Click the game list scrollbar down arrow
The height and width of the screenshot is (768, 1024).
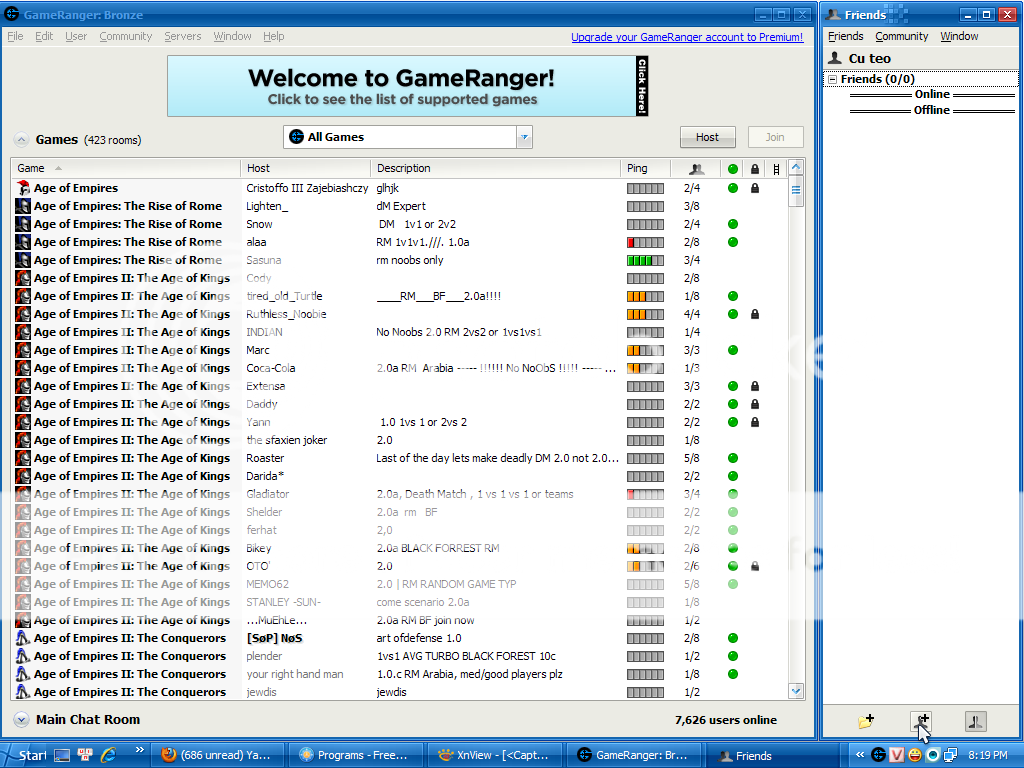point(795,690)
